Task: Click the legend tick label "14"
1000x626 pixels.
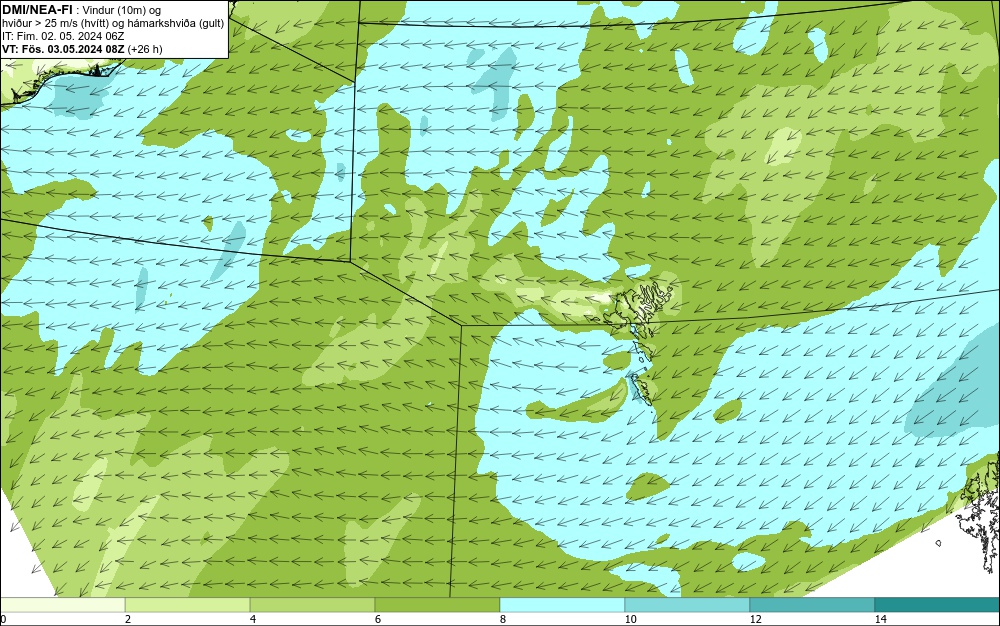Action: pyautogui.click(x=880, y=620)
